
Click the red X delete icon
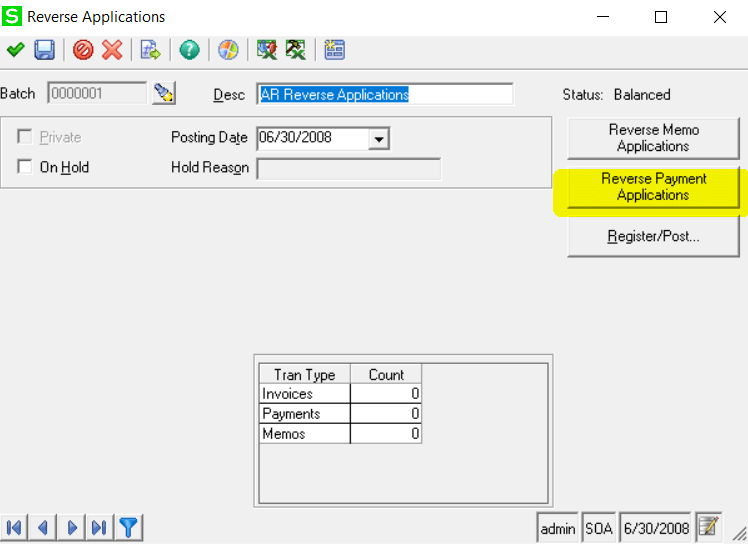112,50
